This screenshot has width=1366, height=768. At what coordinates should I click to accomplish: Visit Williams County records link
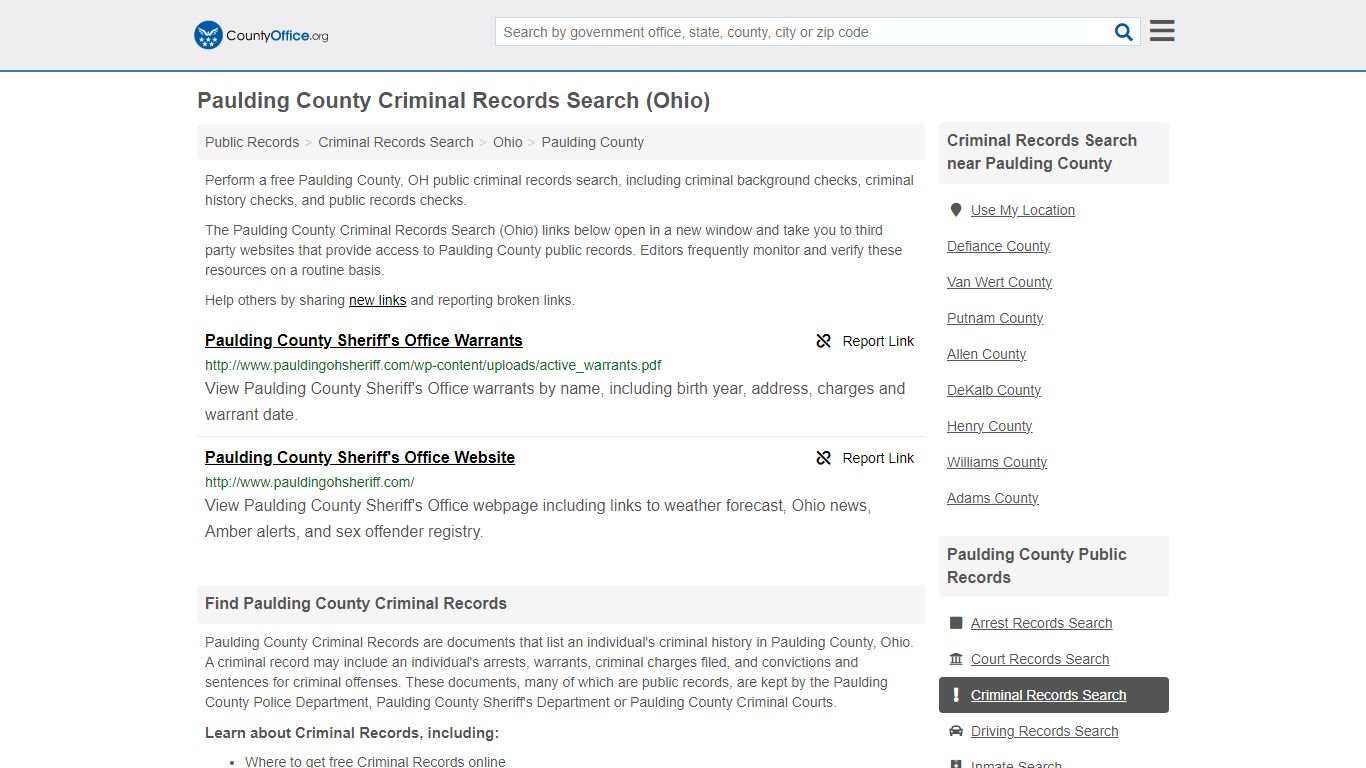[996, 462]
